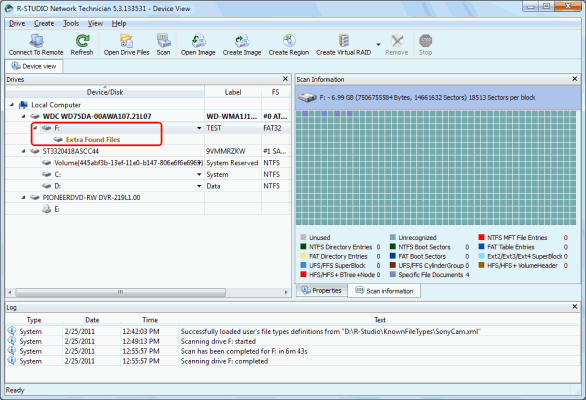Image resolution: width=586 pixels, height=400 pixels.
Task: Click the Label column header
Action: 233,92
